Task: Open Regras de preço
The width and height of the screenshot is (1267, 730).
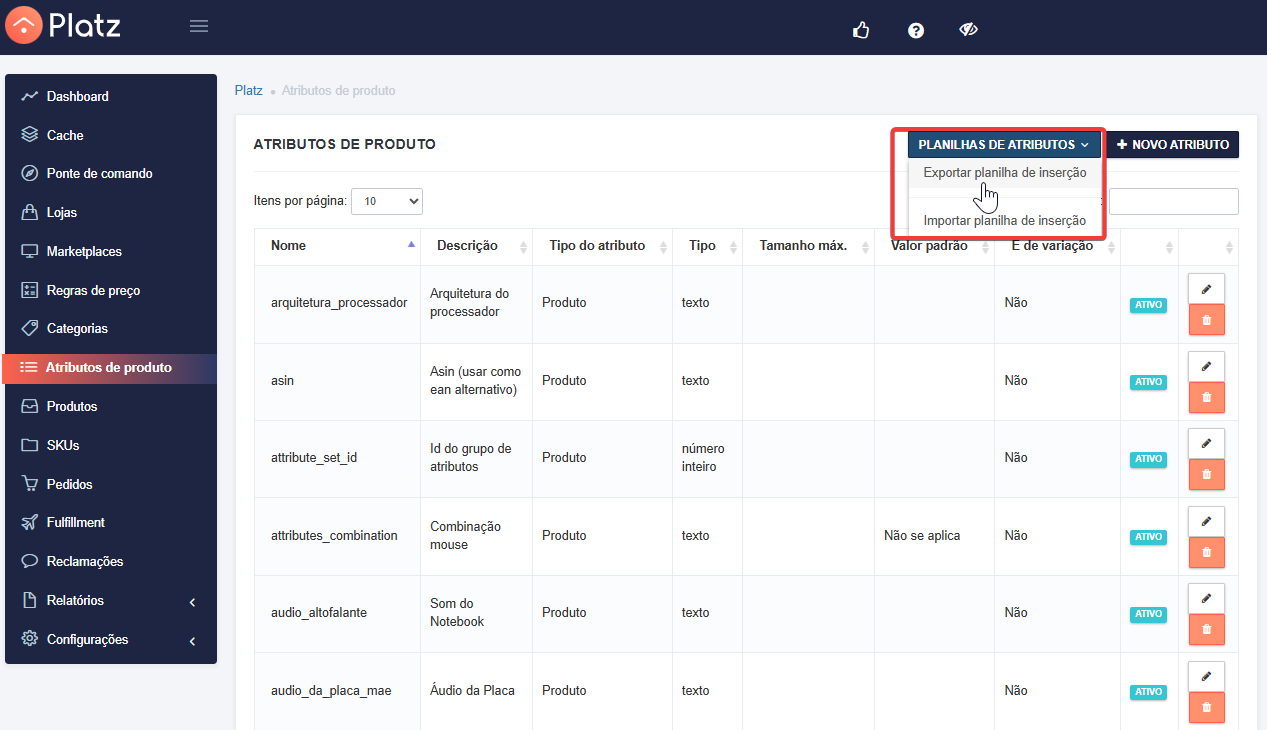Action: tap(111, 290)
